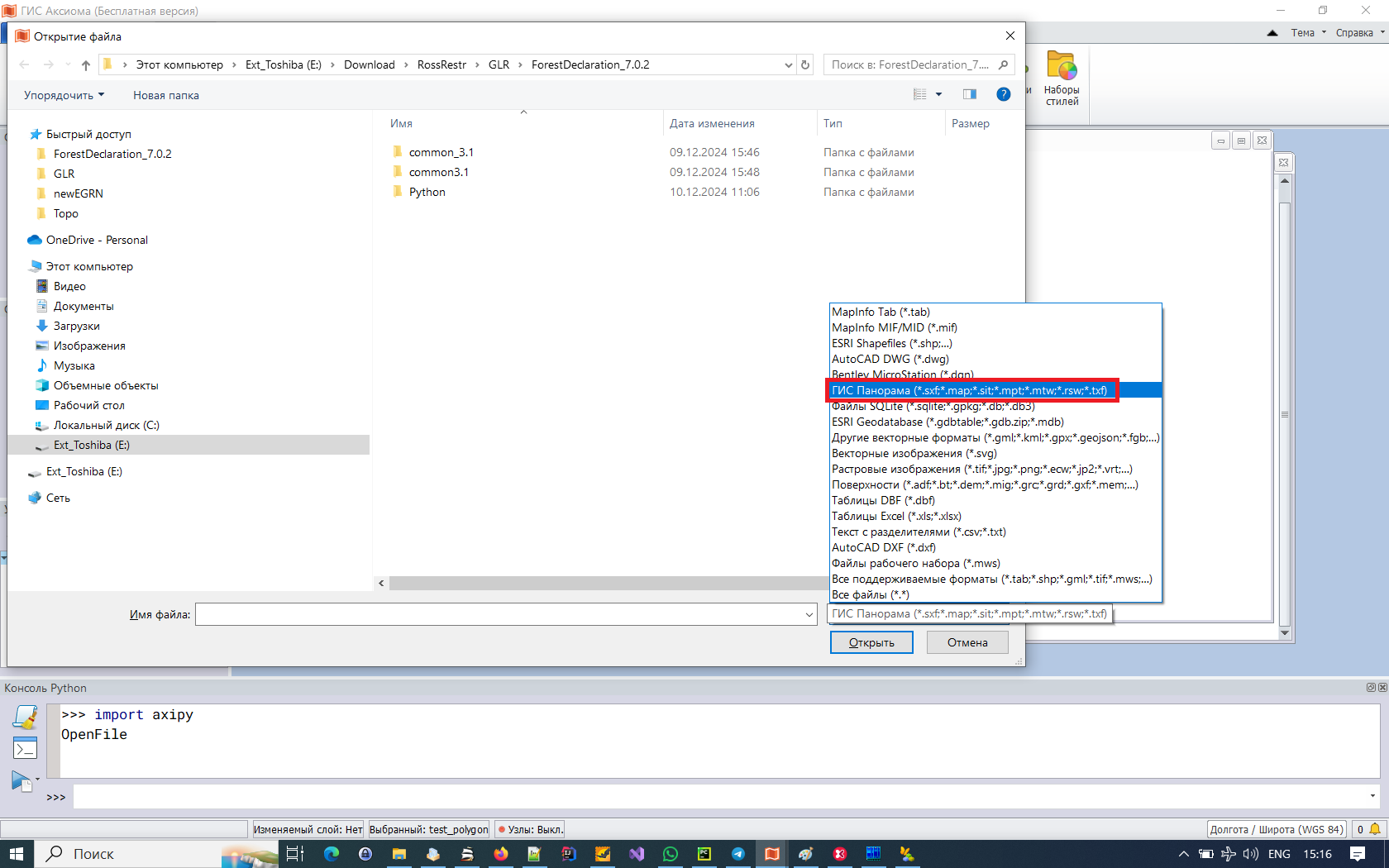Click the run script play icon
Image resolution: width=1389 pixels, height=868 pixels.
[x=21, y=780]
